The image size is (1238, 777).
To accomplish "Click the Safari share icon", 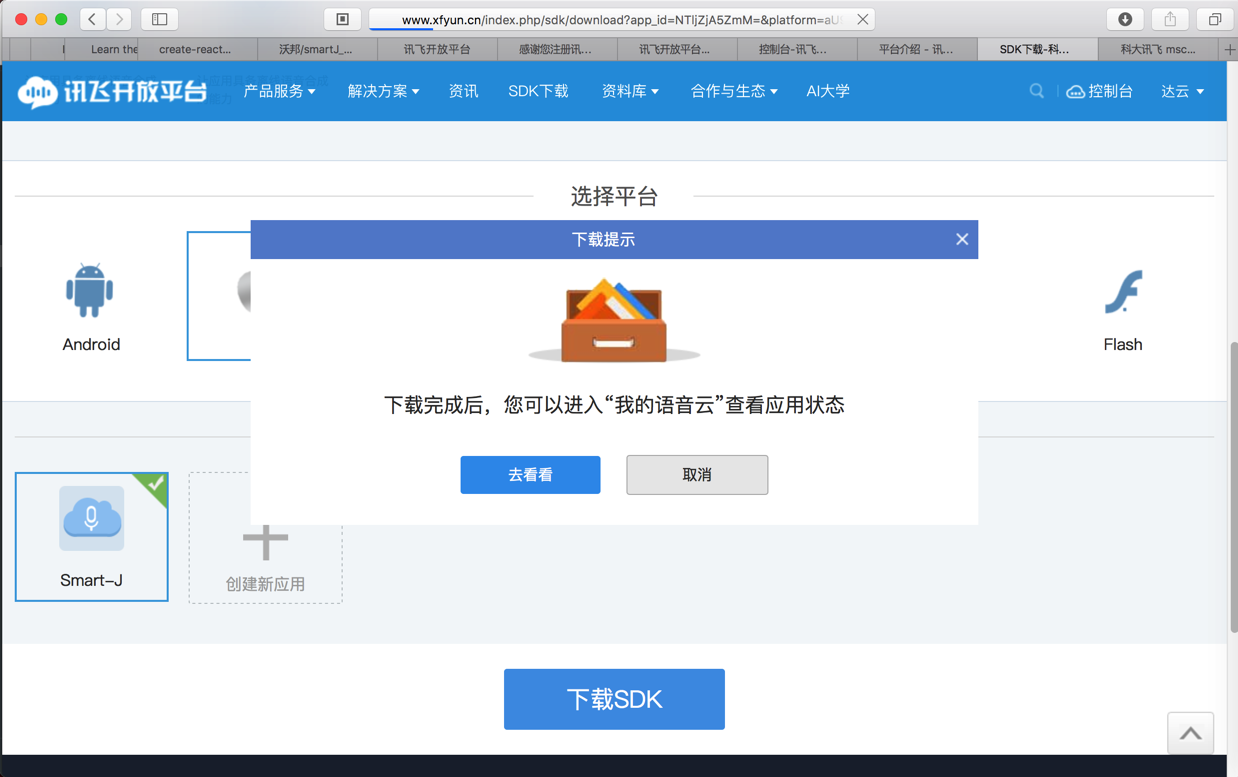I will (1170, 19).
